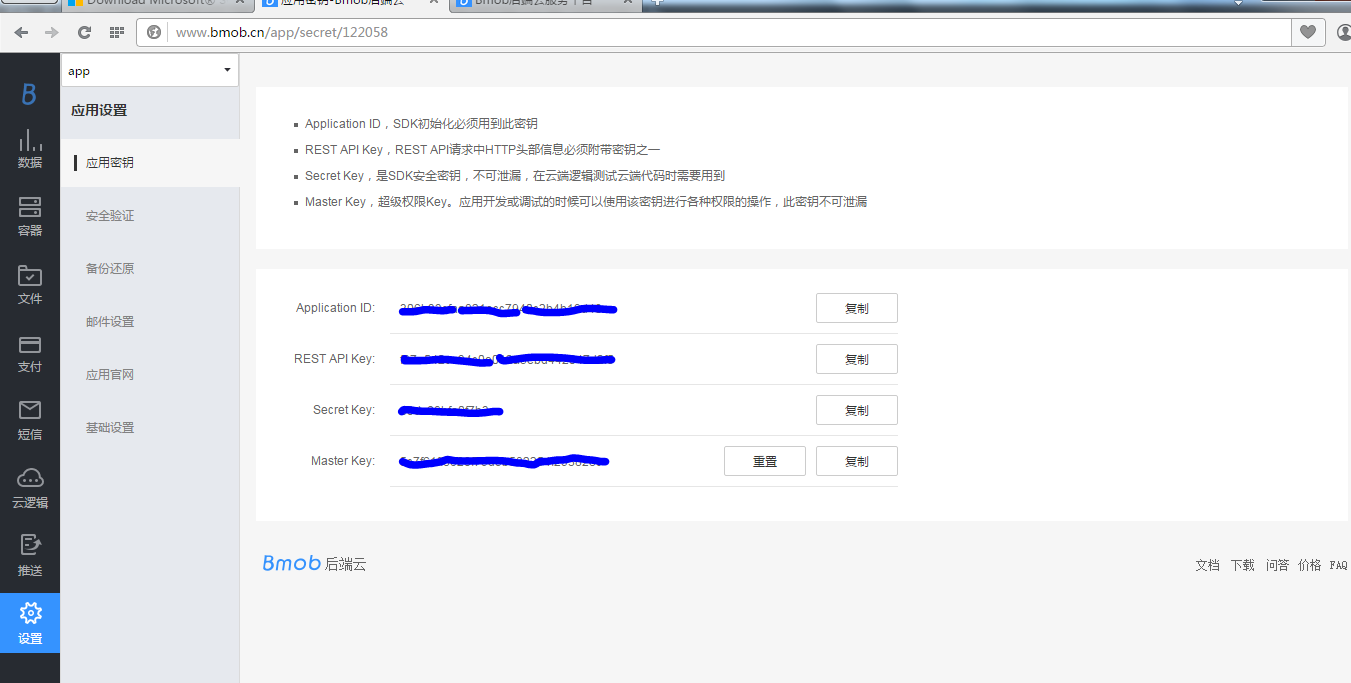1351x683 pixels.
Task: Click the Bmob B logo in sidebar
Action: click(29, 94)
